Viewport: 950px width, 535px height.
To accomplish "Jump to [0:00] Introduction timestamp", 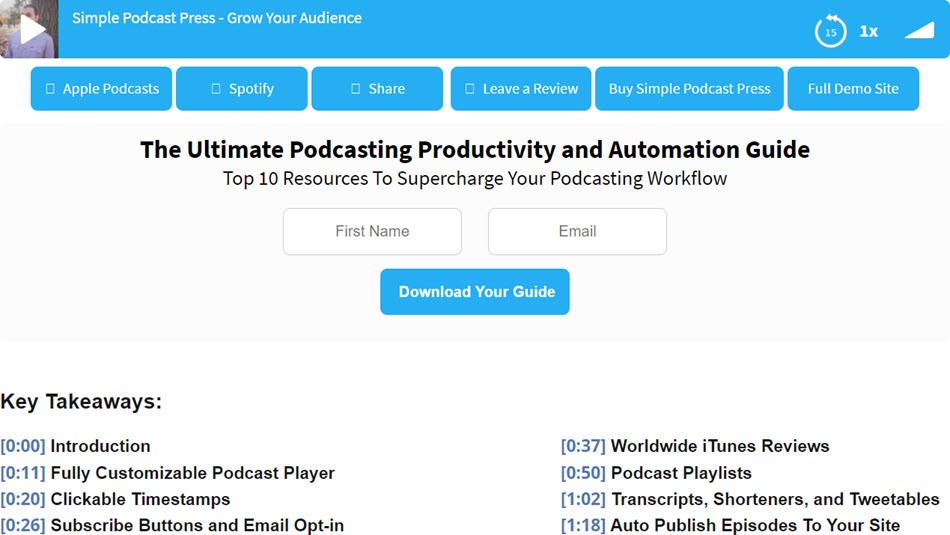I will click(22, 446).
